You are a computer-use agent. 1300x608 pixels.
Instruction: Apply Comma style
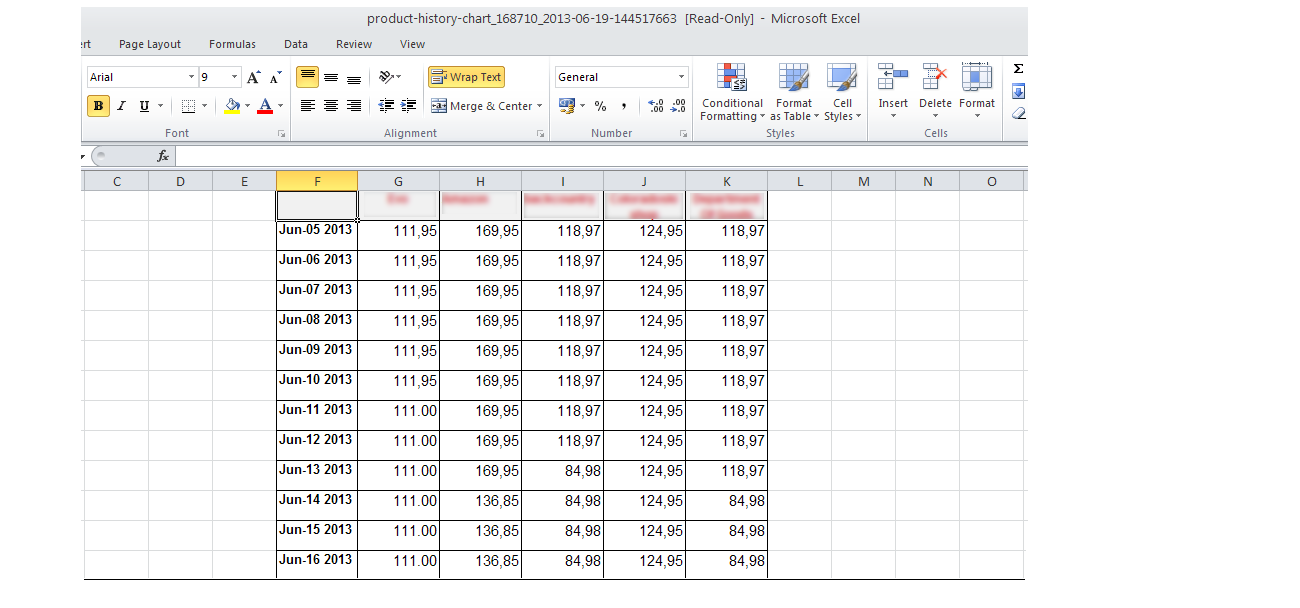(624, 106)
